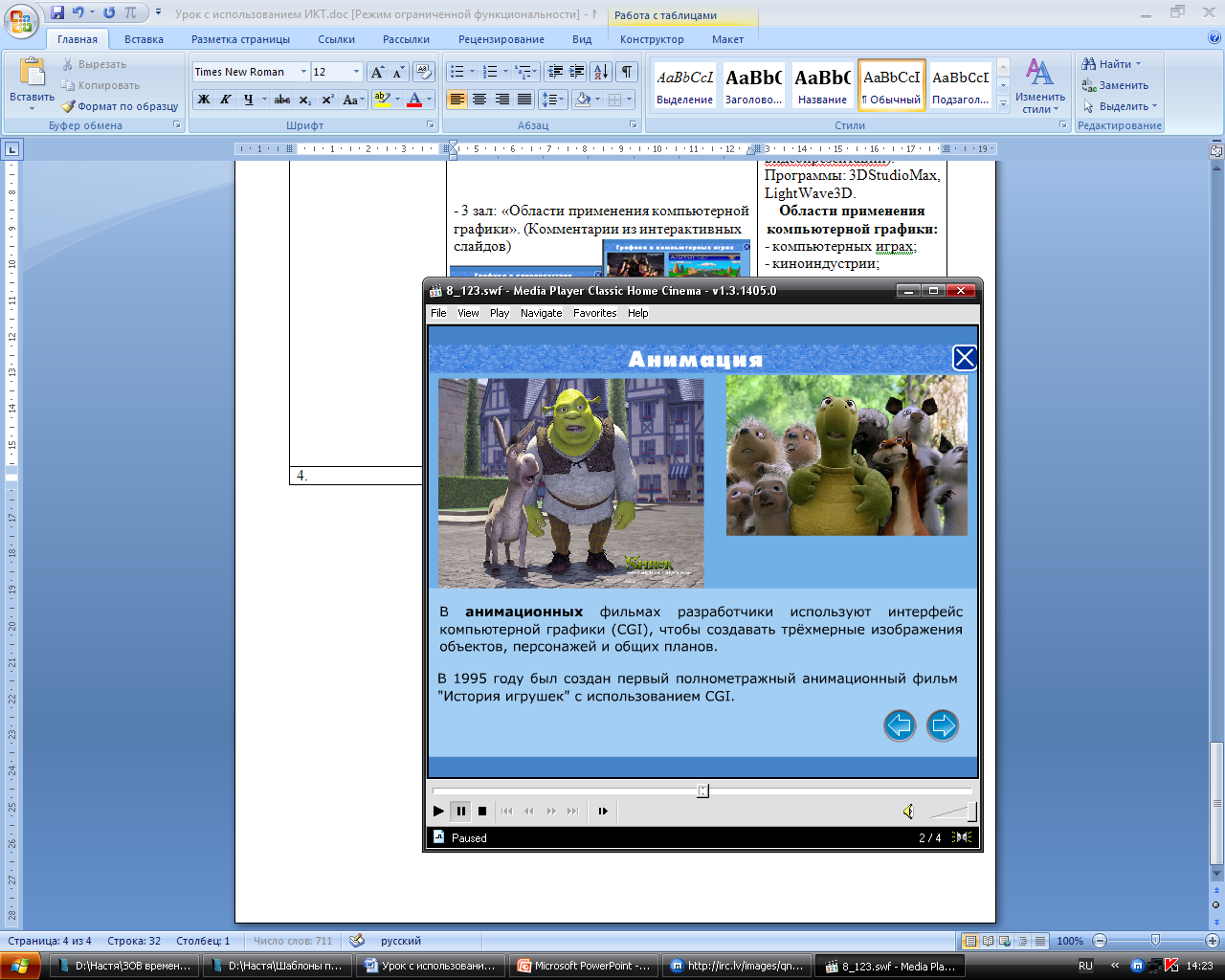Justify the paragraph text
1225x980 pixels.
point(524,100)
